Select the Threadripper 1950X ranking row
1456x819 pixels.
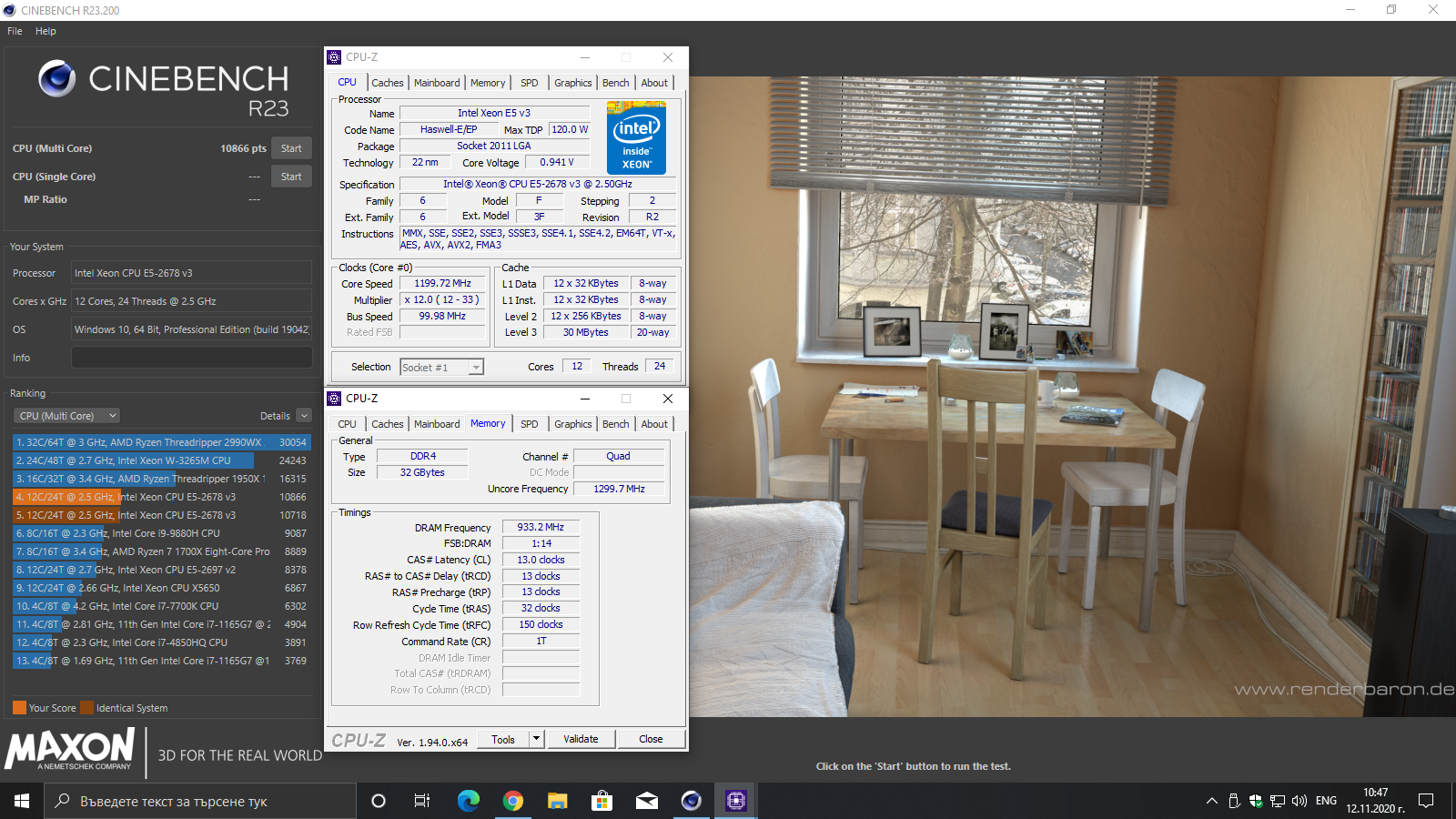tap(161, 479)
